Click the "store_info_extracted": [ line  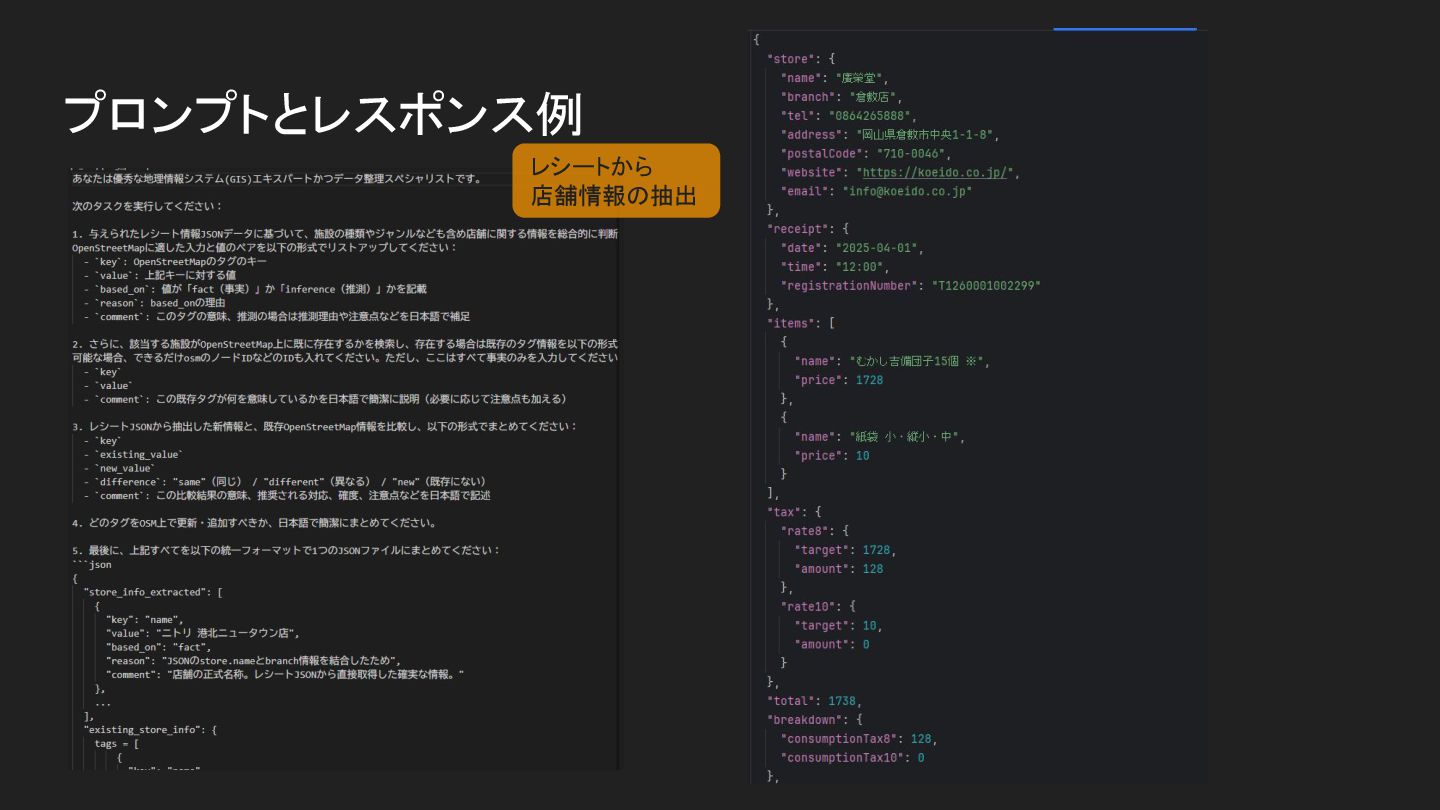pyautogui.click(x=152, y=592)
